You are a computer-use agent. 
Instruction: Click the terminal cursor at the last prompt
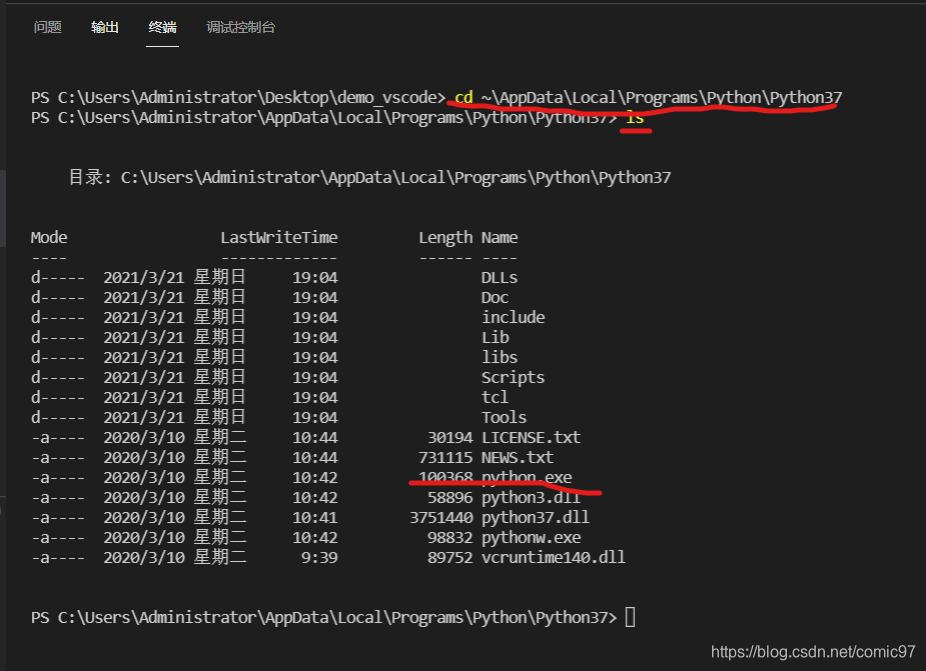[630, 617]
